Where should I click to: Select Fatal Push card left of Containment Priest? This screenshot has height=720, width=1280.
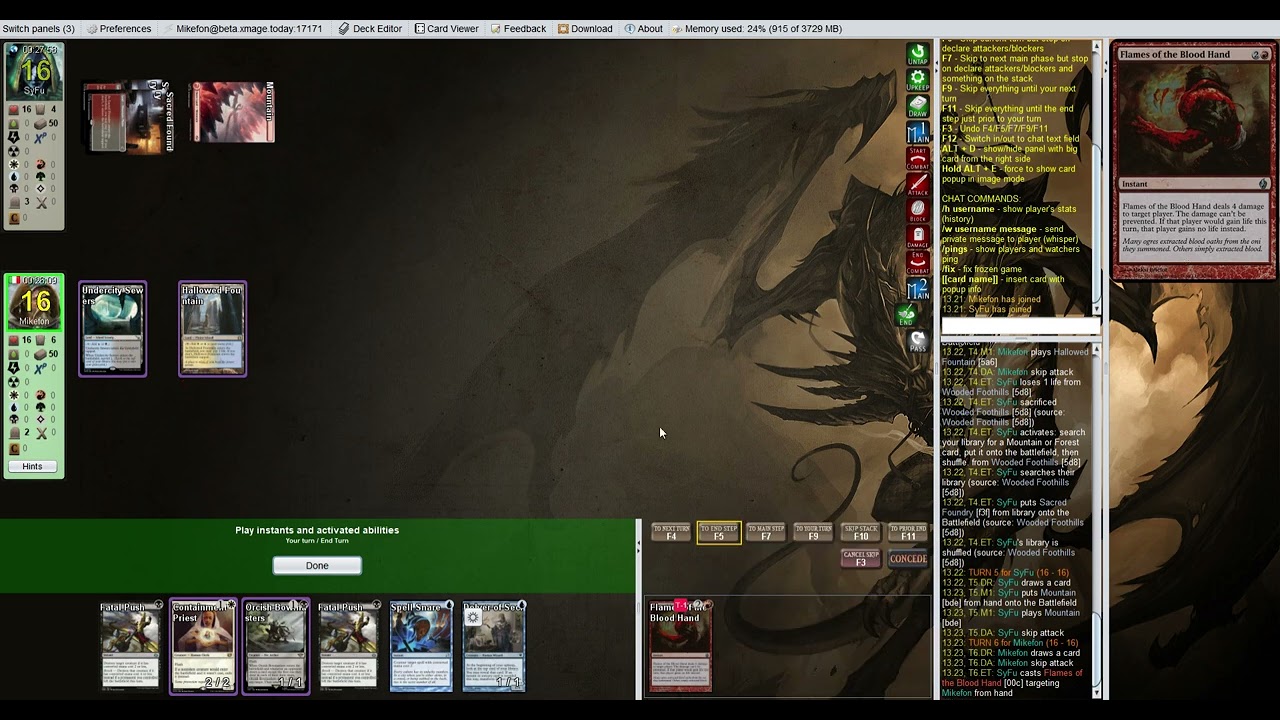point(130,646)
